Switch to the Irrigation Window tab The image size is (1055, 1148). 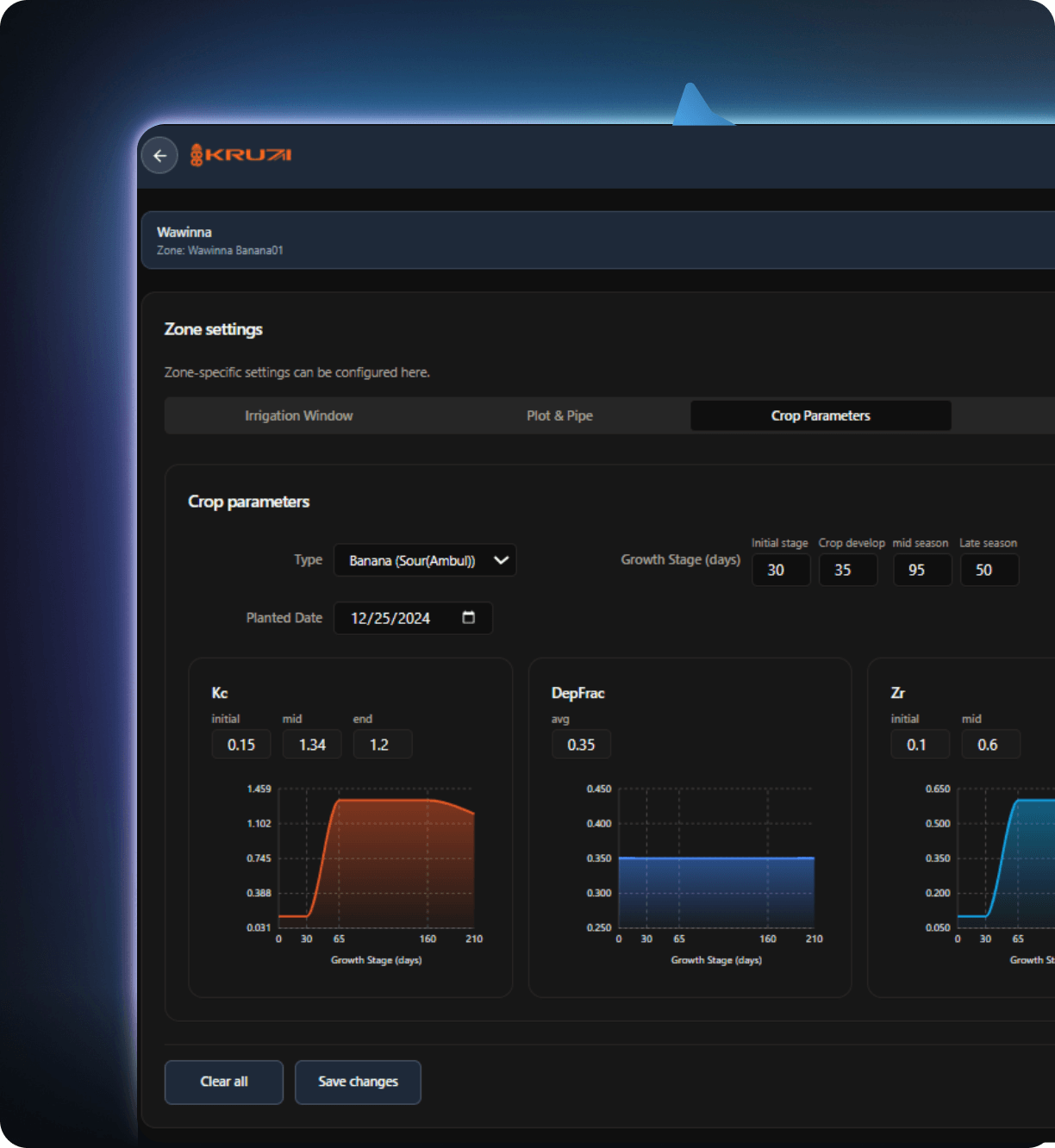click(298, 415)
